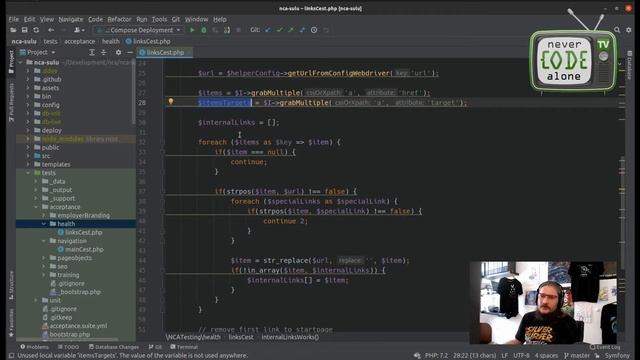Click the nca-sulu breadcrumb
Screen dimensions: 640x360
(24, 41)
